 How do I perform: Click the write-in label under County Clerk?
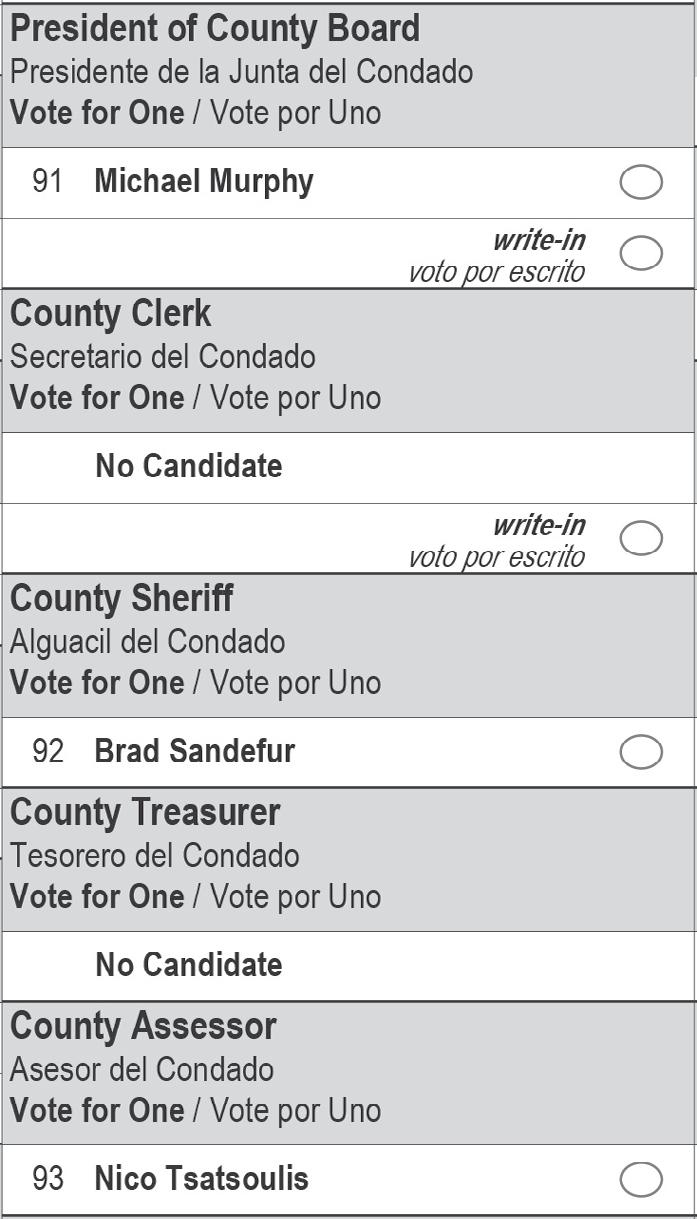538,526
